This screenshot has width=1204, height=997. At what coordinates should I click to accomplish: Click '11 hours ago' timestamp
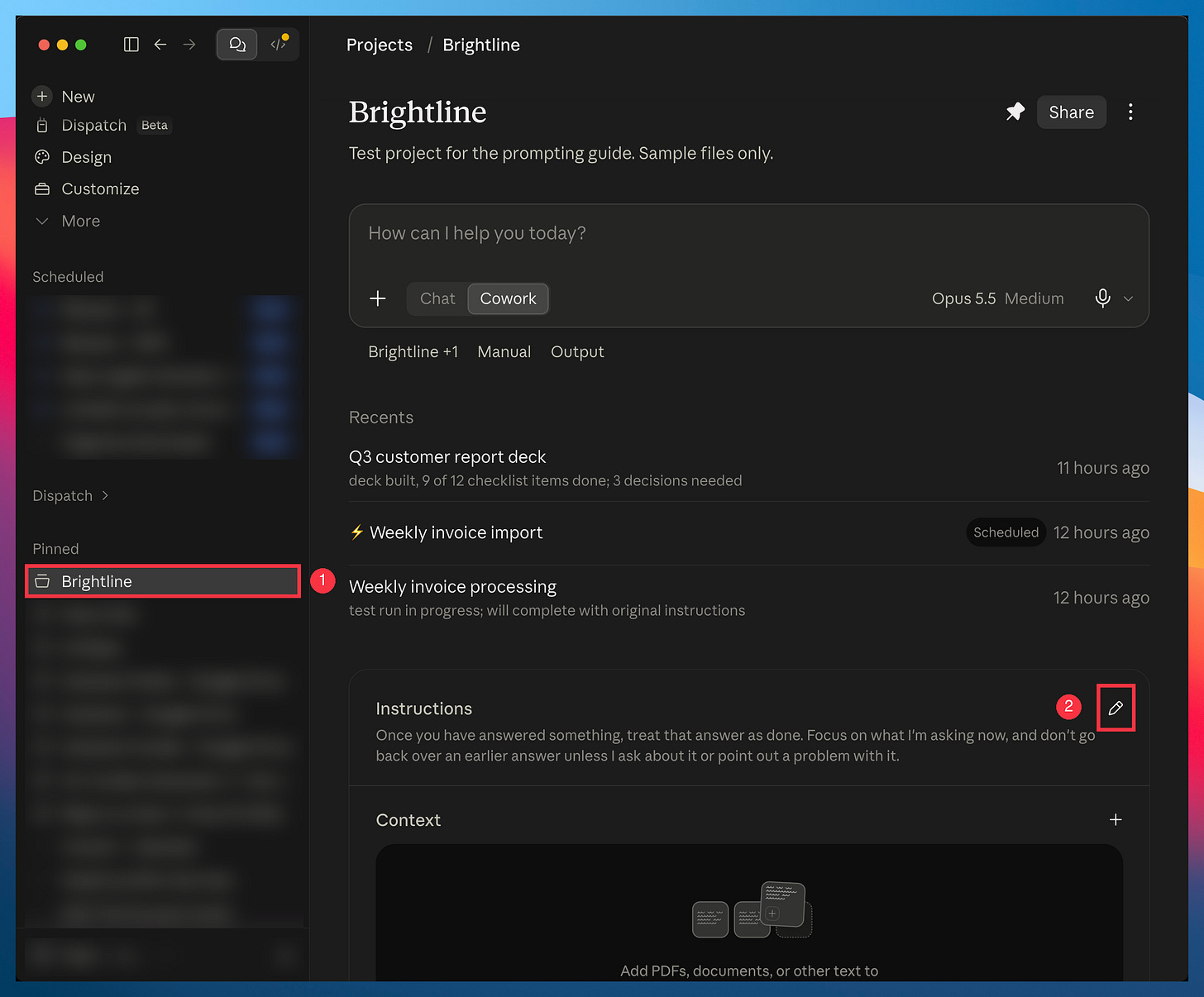pos(1102,469)
